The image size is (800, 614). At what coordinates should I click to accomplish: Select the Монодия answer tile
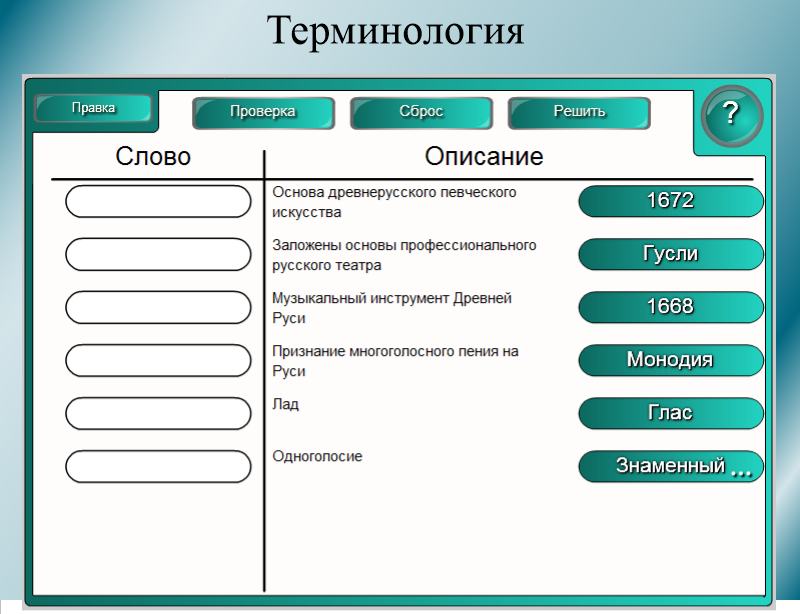(x=670, y=360)
